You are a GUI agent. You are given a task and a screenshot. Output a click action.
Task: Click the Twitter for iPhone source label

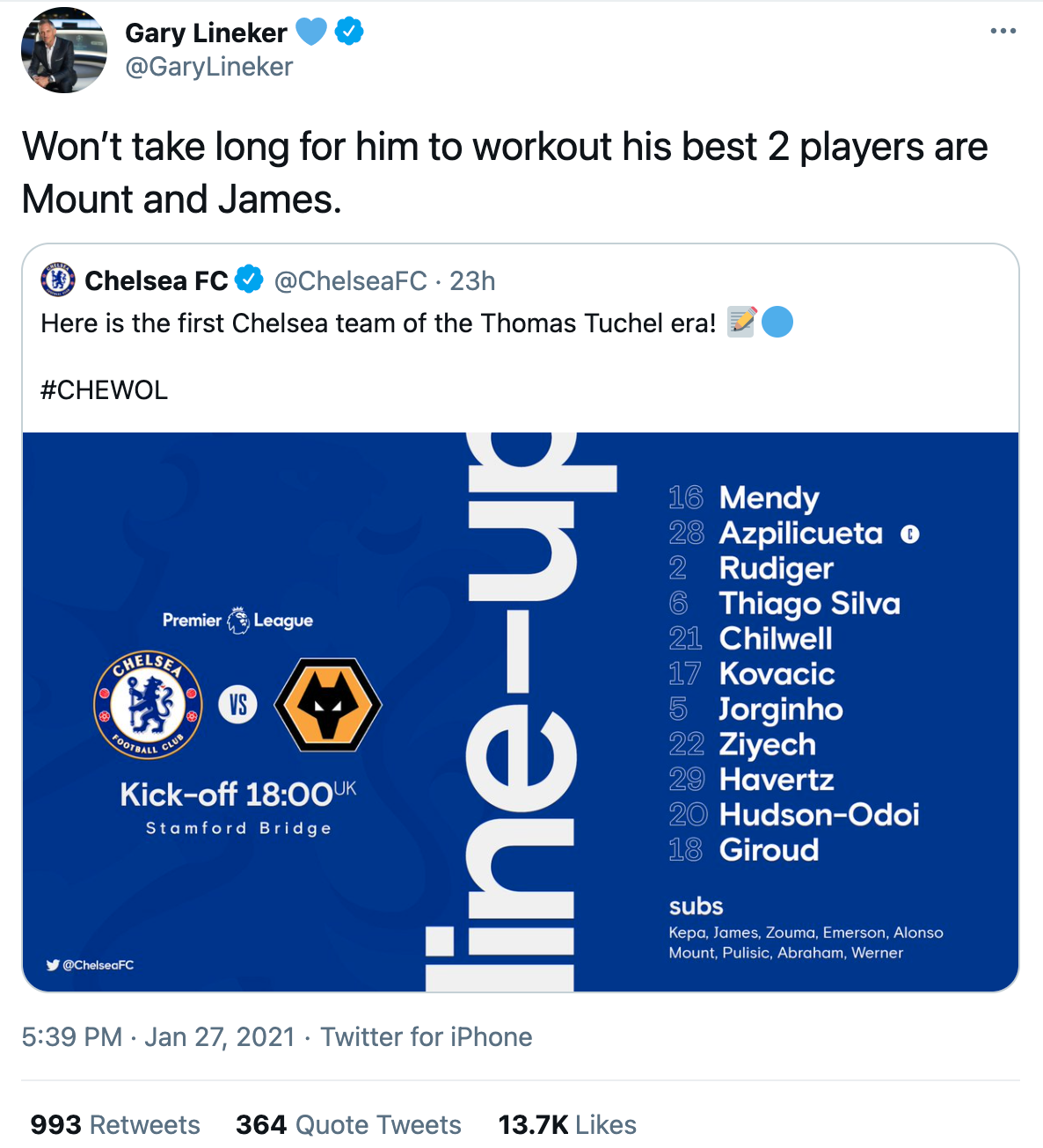(426, 1037)
